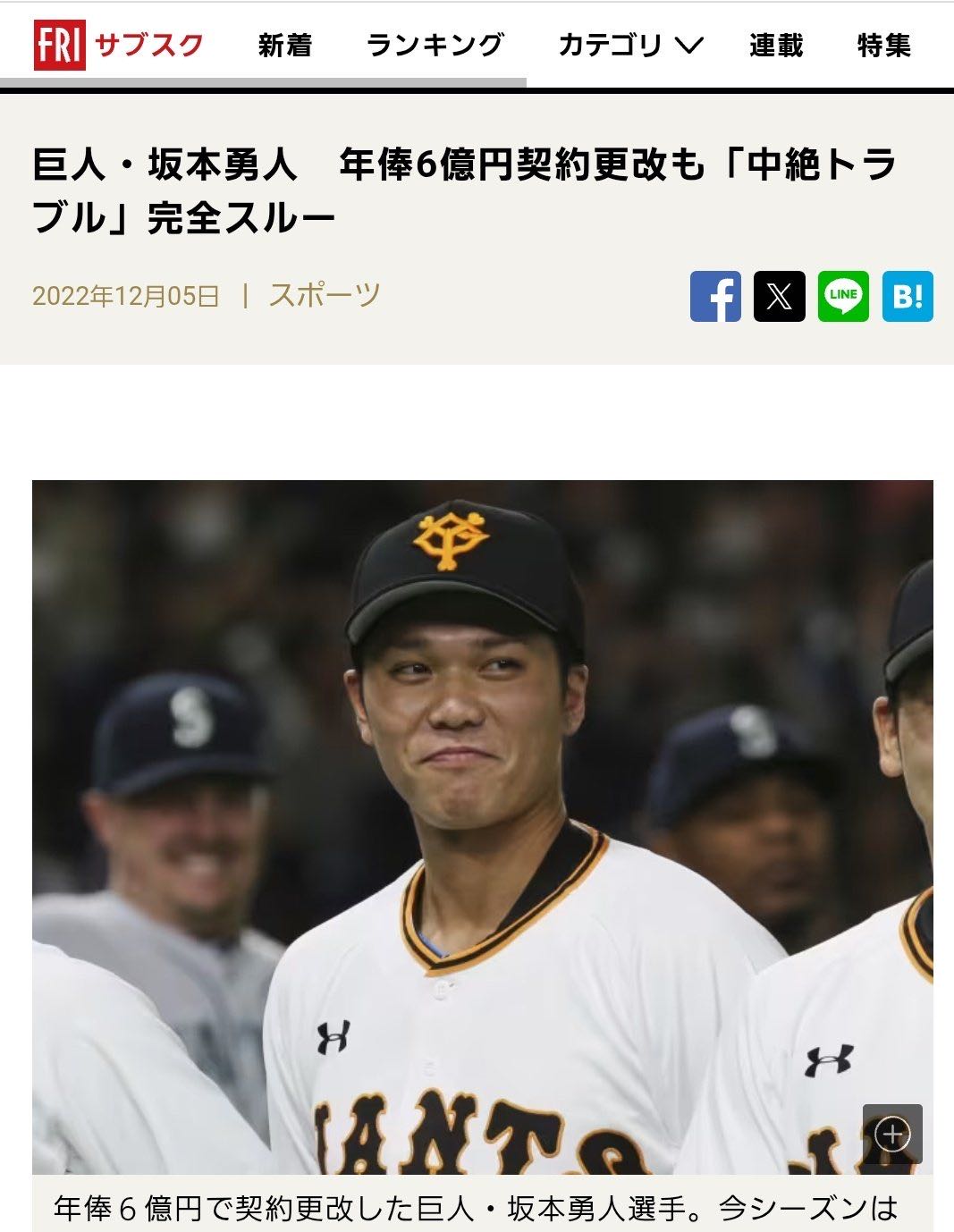Open the 特集 menu item
The height and width of the screenshot is (1232, 954).
click(883, 45)
